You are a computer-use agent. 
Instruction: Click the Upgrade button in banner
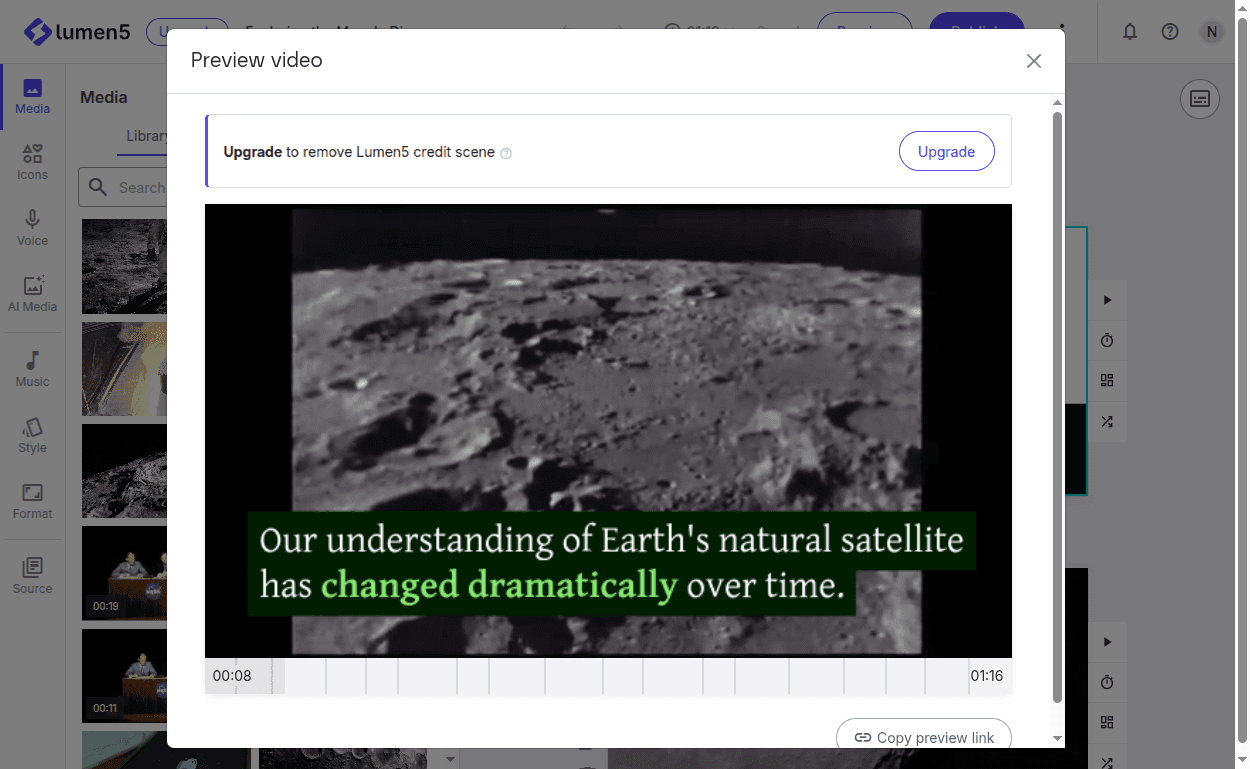[x=945, y=152]
